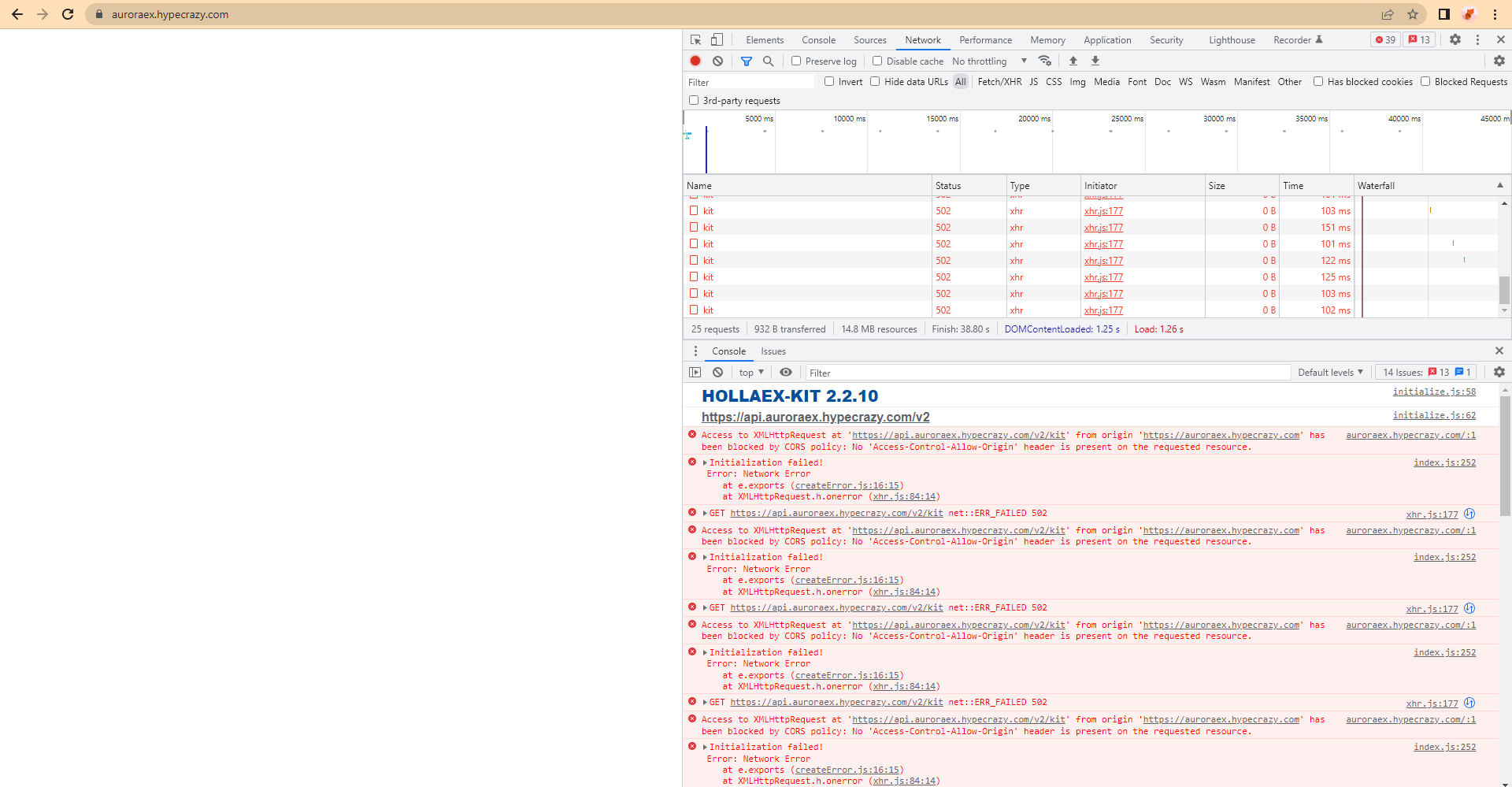The width and height of the screenshot is (1512, 787).
Task: Open the No throttling dropdown
Action: tap(989, 61)
